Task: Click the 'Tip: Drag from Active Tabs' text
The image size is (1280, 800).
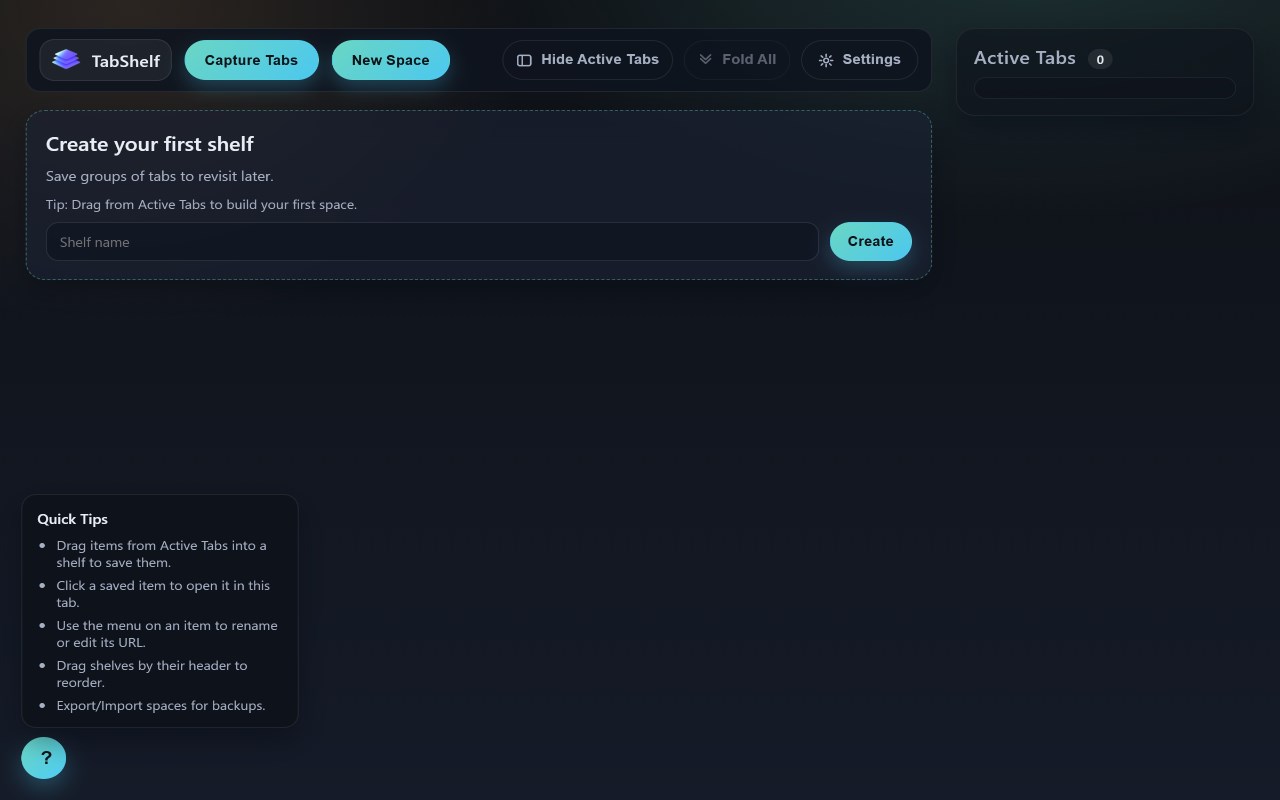Action: (201, 204)
